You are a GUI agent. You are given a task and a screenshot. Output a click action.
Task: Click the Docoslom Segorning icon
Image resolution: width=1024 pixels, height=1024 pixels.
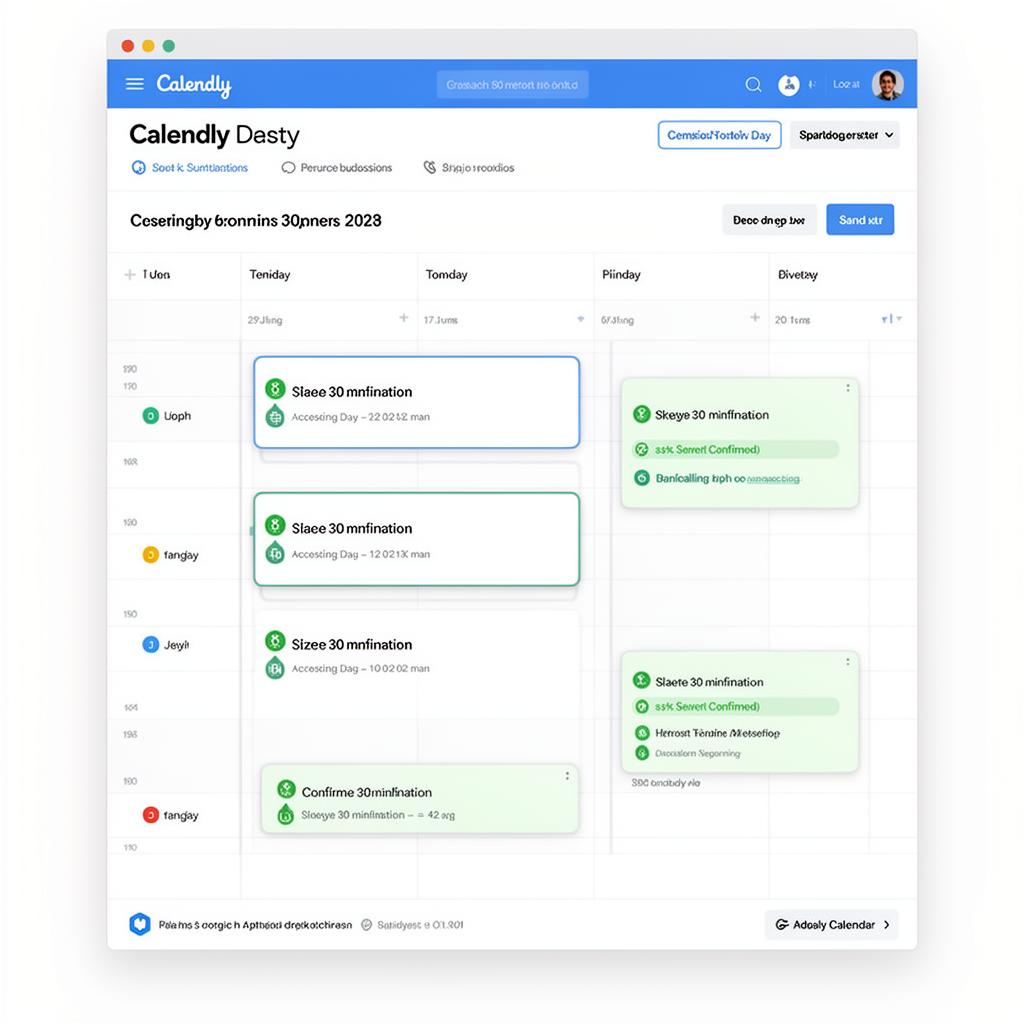pos(642,753)
